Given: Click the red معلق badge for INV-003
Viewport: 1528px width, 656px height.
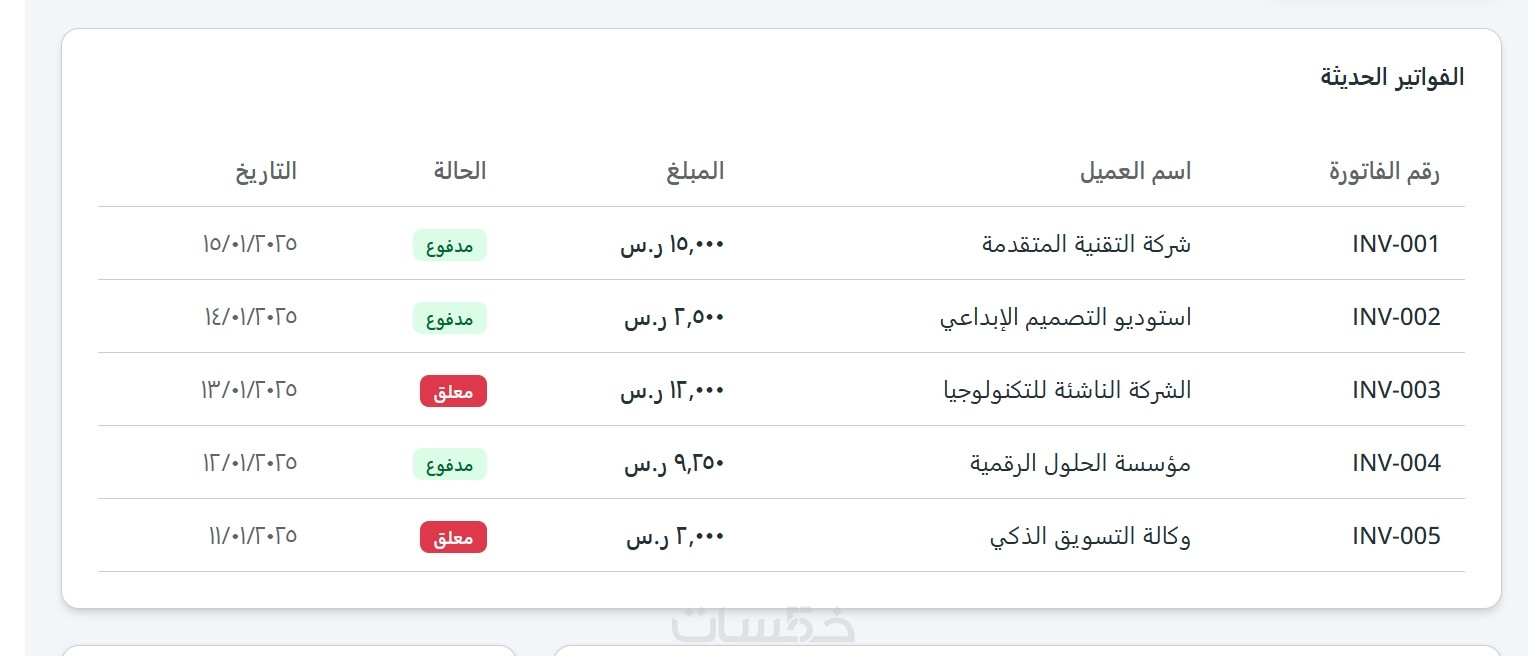Looking at the screenshot, I should click(x=453, y=391).
